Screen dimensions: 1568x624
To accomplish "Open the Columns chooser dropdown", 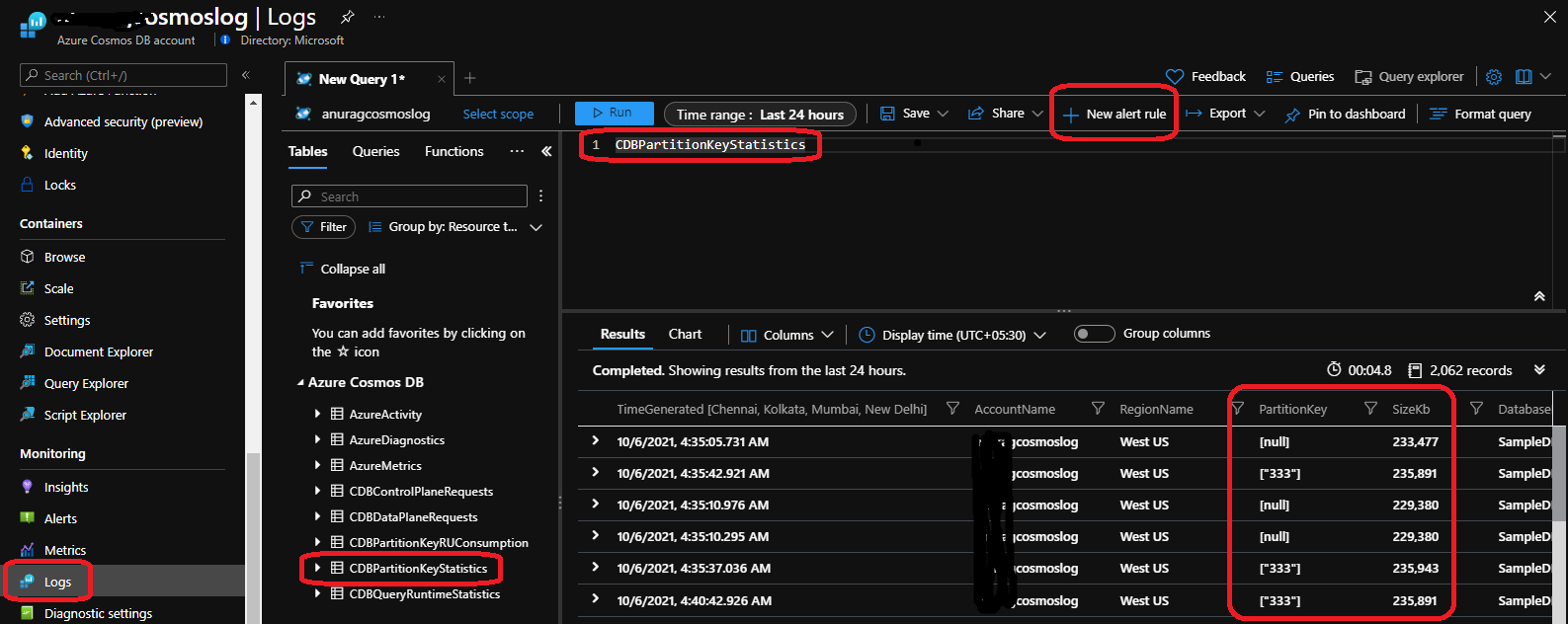I will pyautogui.click(x=787, y=335).
